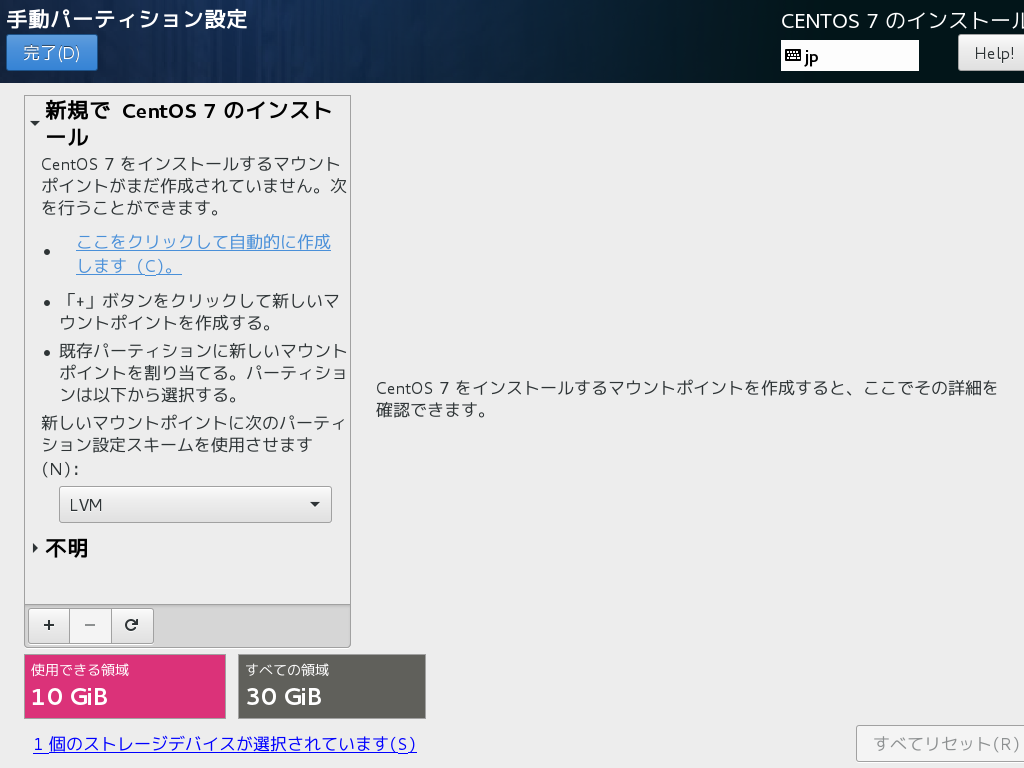The width and height of the screenshot is (1024, 768).
Task: Open the 1 個のストレージデバイスが選択されています link
Action: [225, 744]
